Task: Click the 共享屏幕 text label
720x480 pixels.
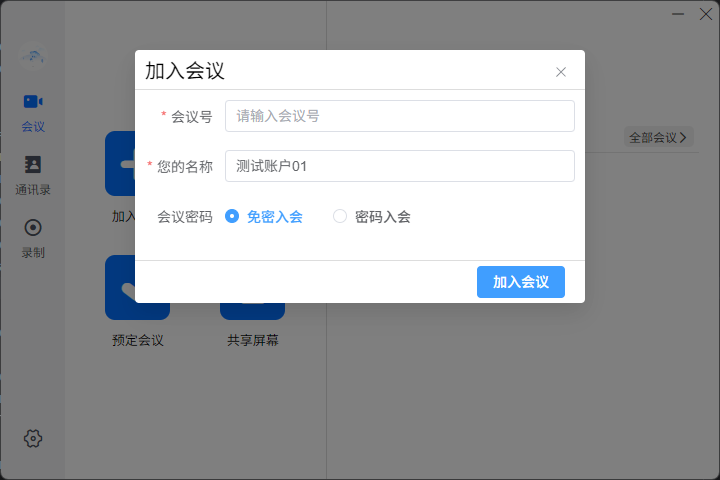Action: 252,340
